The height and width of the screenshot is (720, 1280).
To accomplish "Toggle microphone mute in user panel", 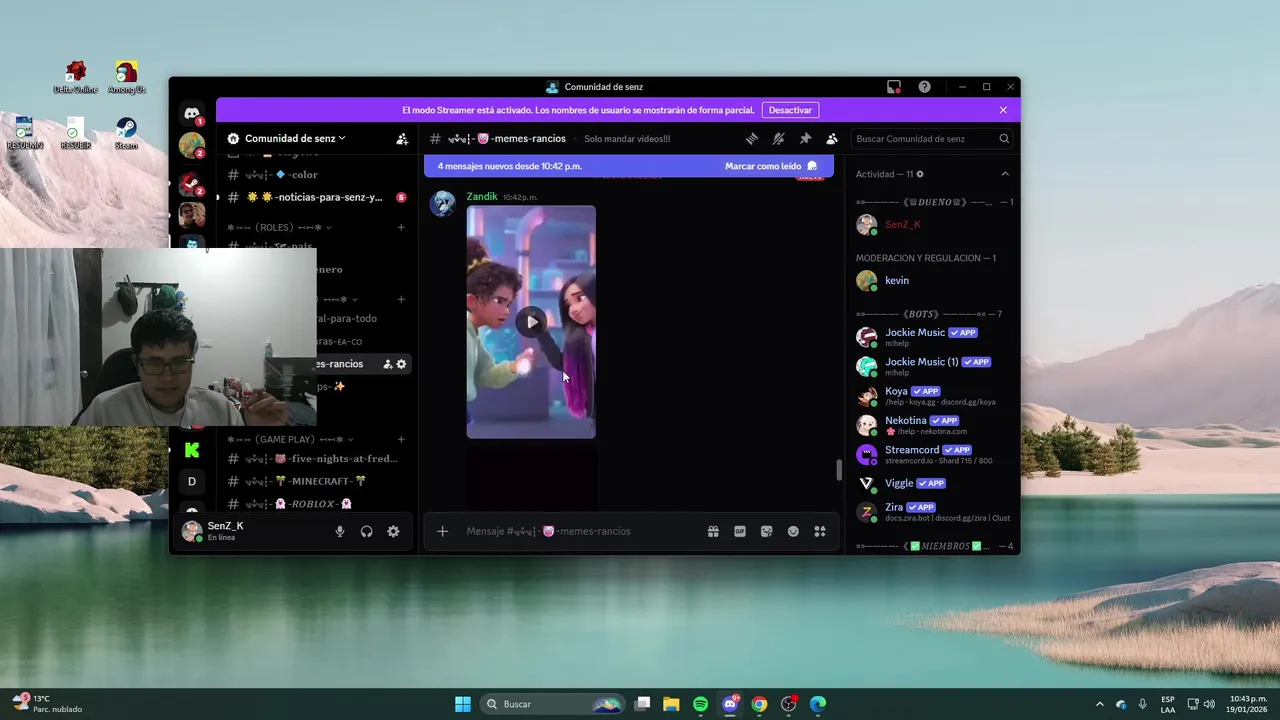I will [340, 532].
